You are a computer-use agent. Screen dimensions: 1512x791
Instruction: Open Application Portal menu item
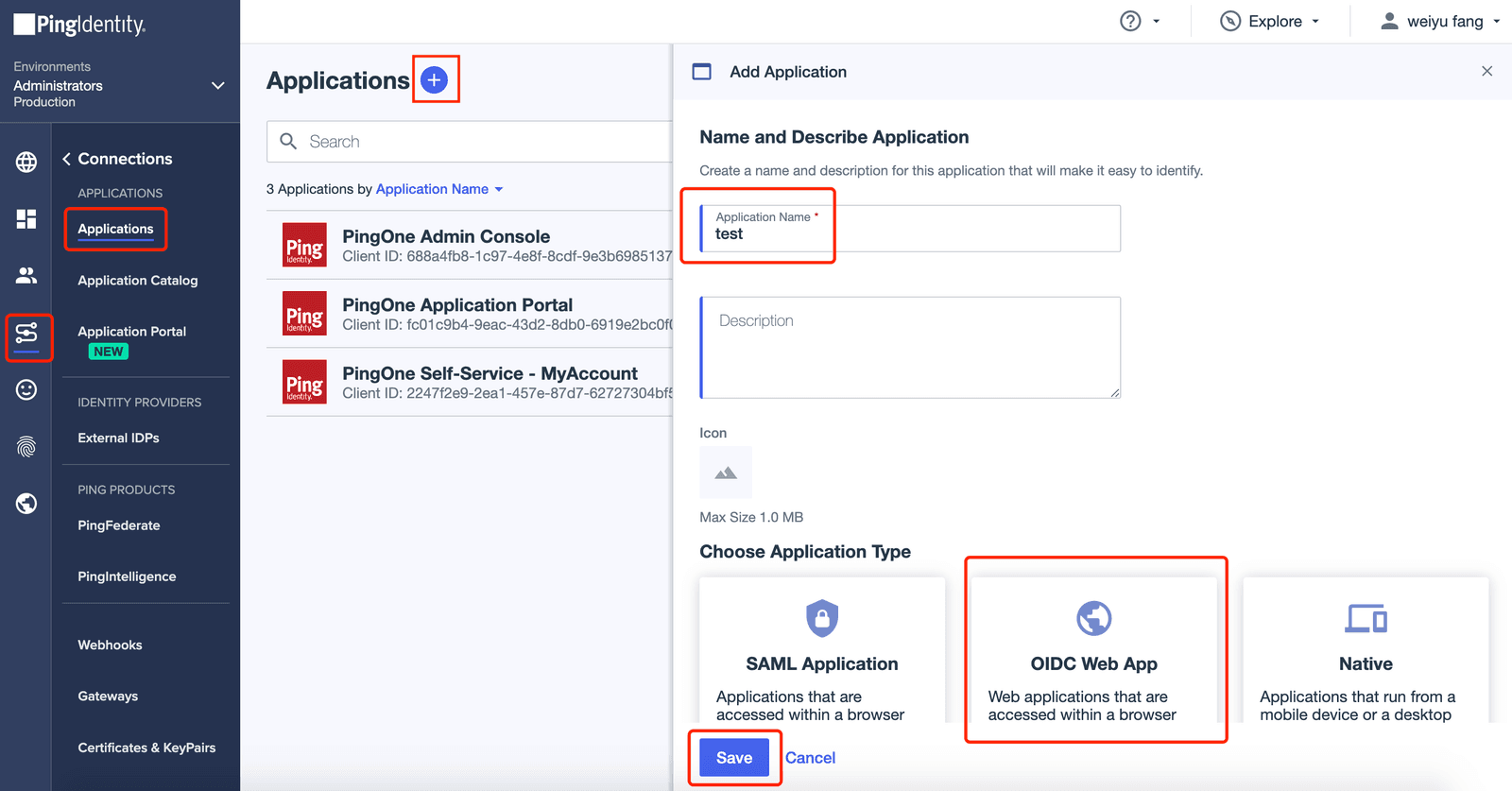[x=132, y=331]
